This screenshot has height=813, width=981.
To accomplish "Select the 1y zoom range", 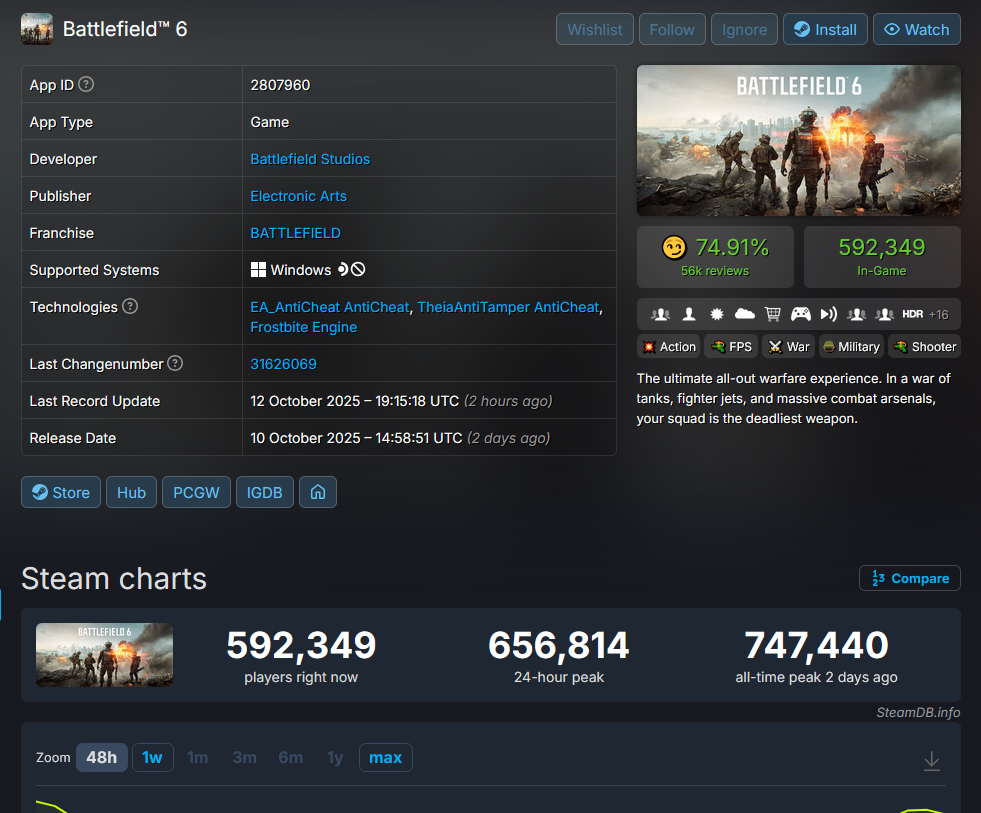I will [x=335, y=757].
